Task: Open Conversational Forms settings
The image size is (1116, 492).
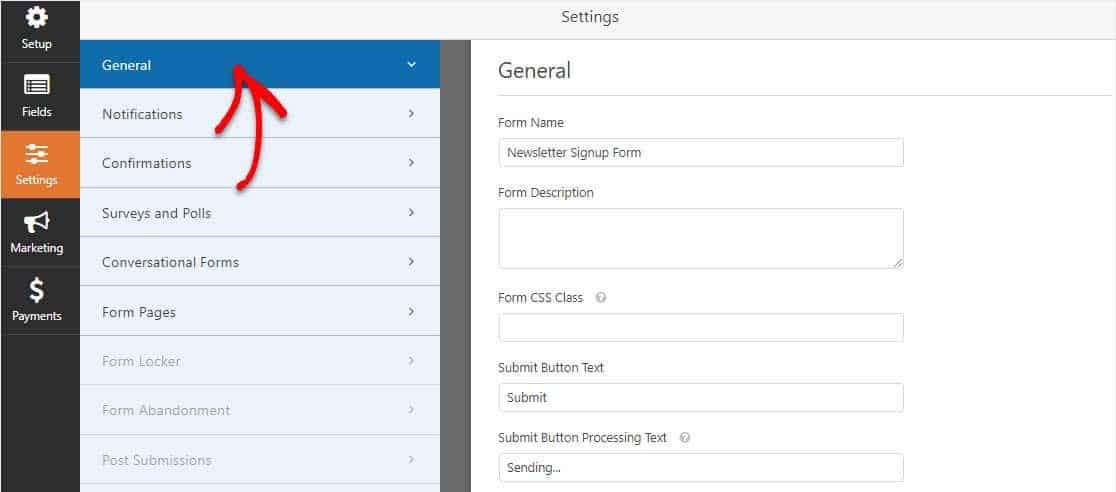Action: (170, 262)
